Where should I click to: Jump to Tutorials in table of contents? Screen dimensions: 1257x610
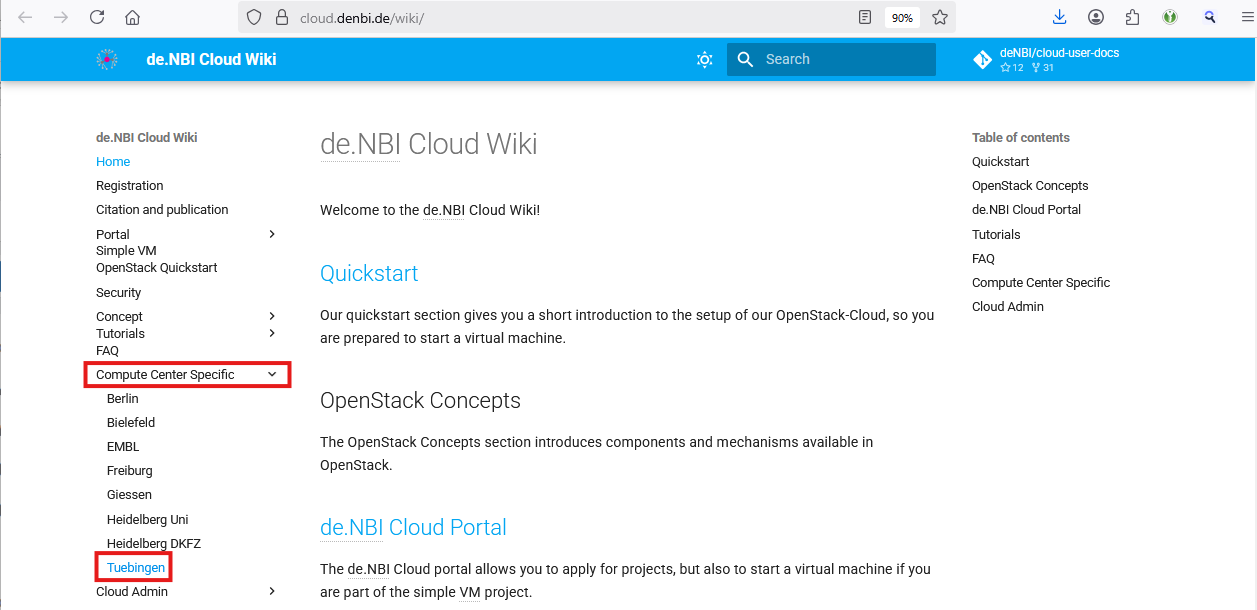click(996, 235)
